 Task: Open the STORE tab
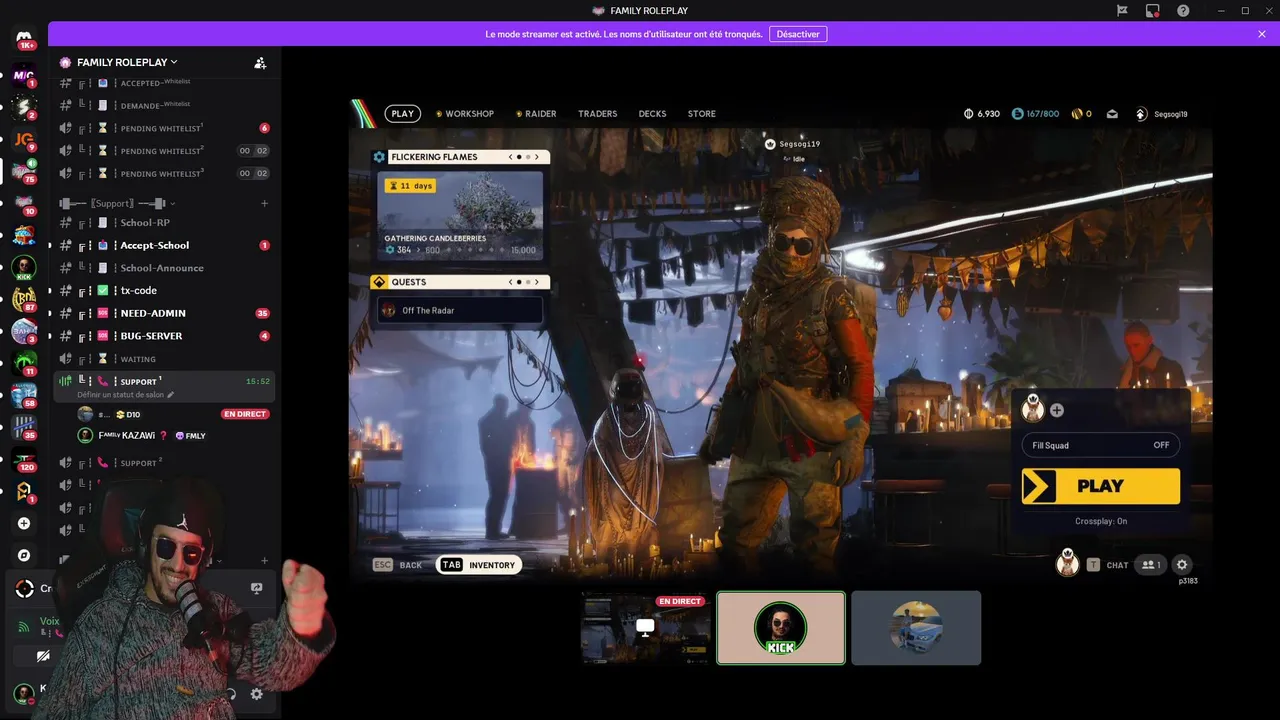pyautogui.click(x=702, y=114)
